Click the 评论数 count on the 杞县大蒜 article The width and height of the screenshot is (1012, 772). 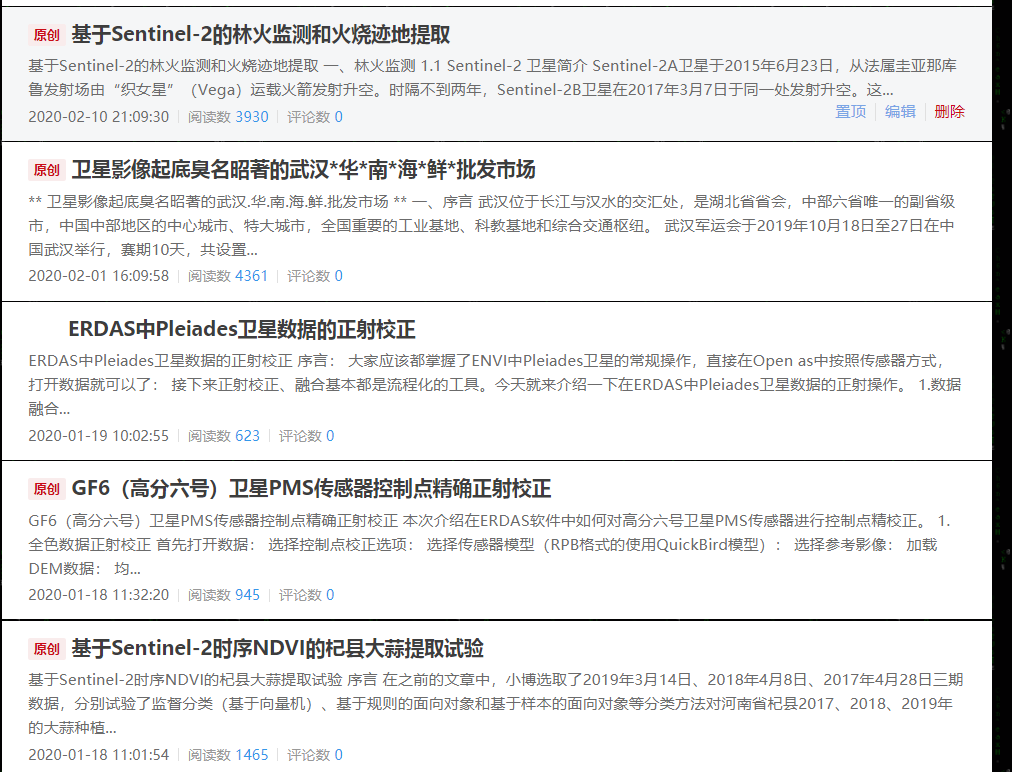click(x=338, y=755)
